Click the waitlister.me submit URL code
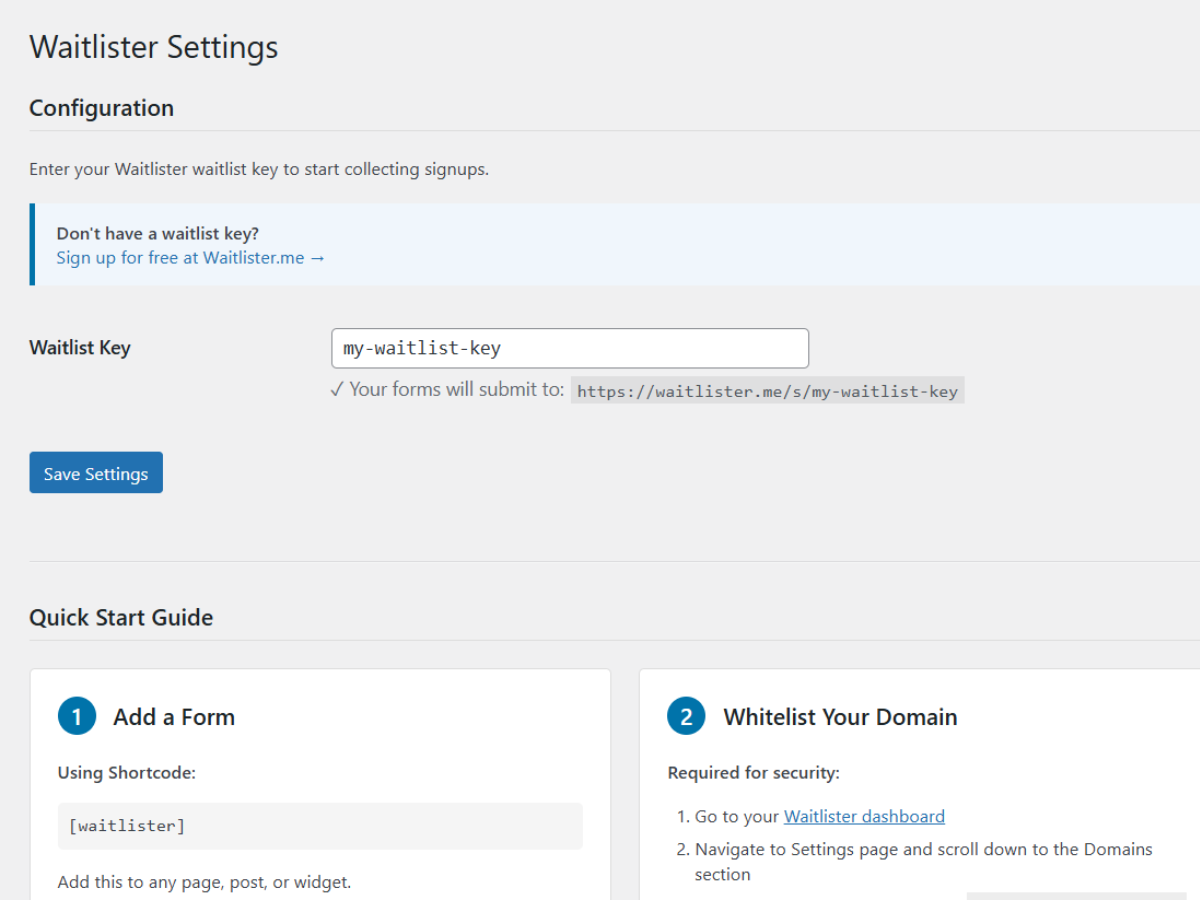 coord(767,392)
